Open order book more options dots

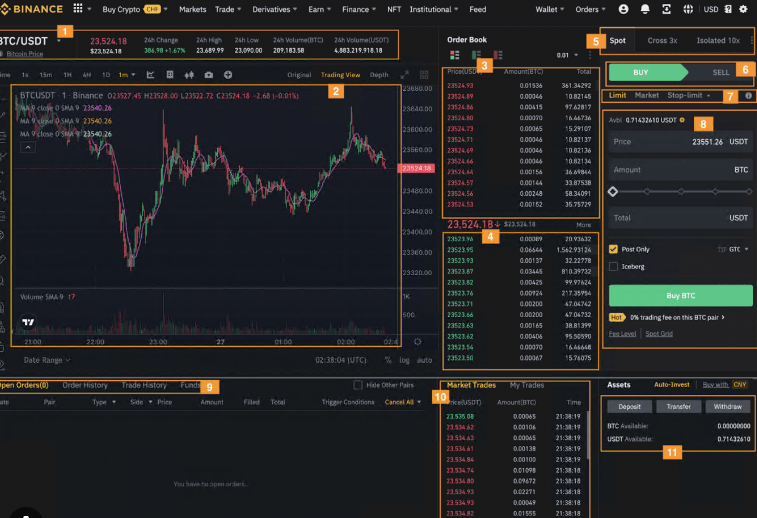click(x=590, y=55)
